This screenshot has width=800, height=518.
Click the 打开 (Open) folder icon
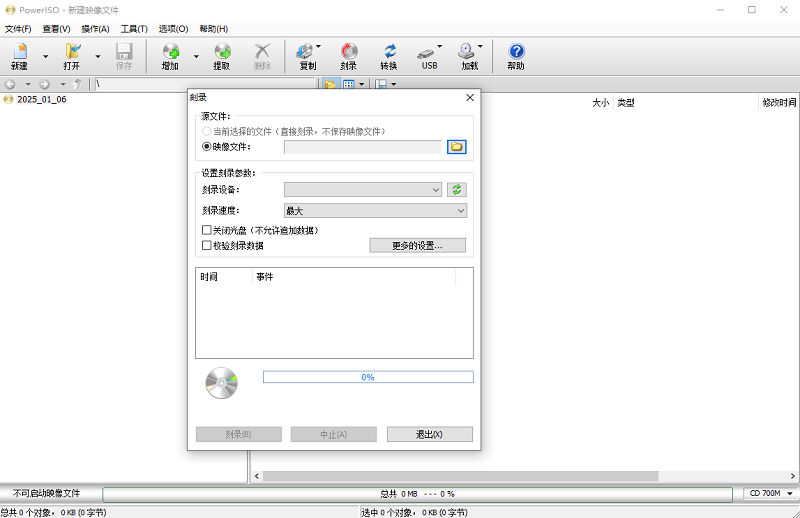(72, 53)
